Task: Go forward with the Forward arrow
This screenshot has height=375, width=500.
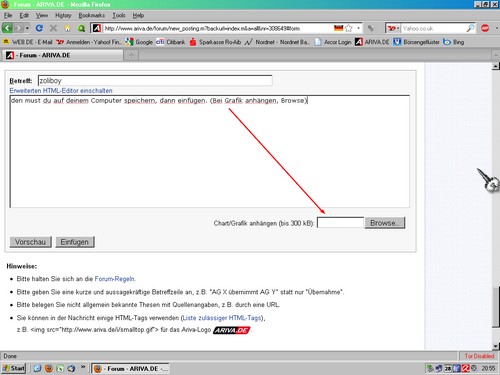Action: [x=19, y=28]
